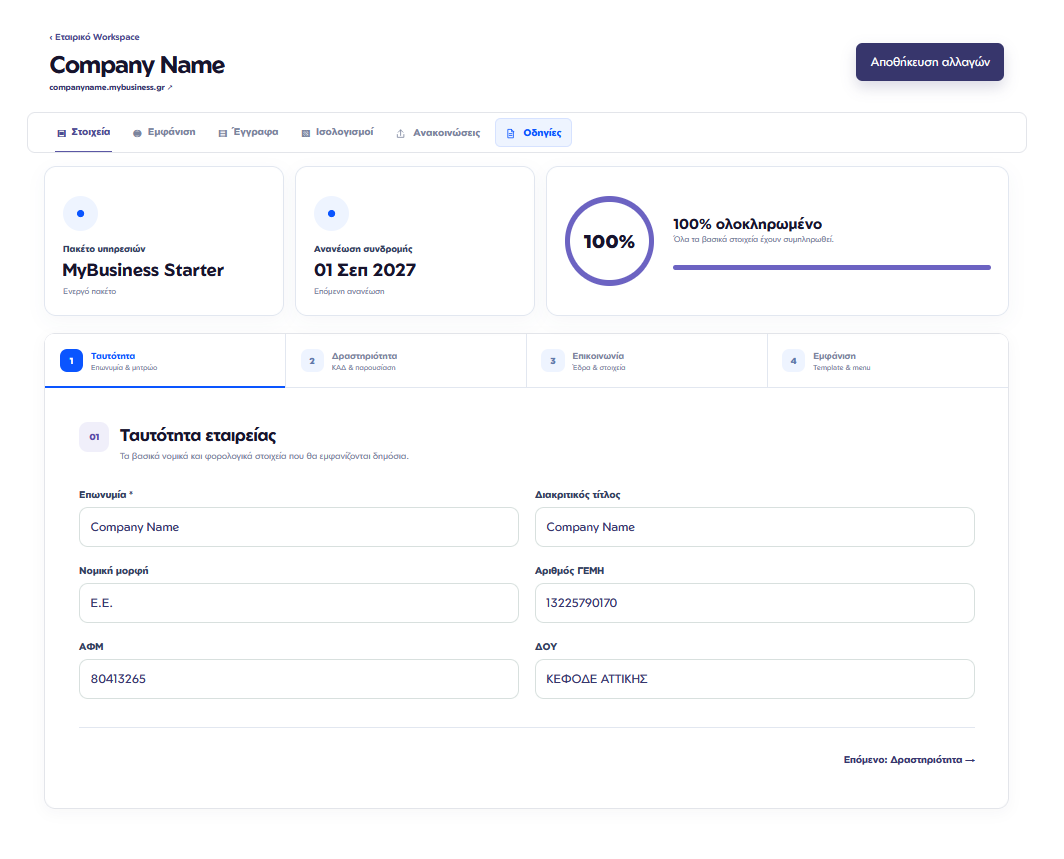1064x859 pixels.
Task: Click the Ταυτότητα εταιρείας heading
Action: point(198,436)
